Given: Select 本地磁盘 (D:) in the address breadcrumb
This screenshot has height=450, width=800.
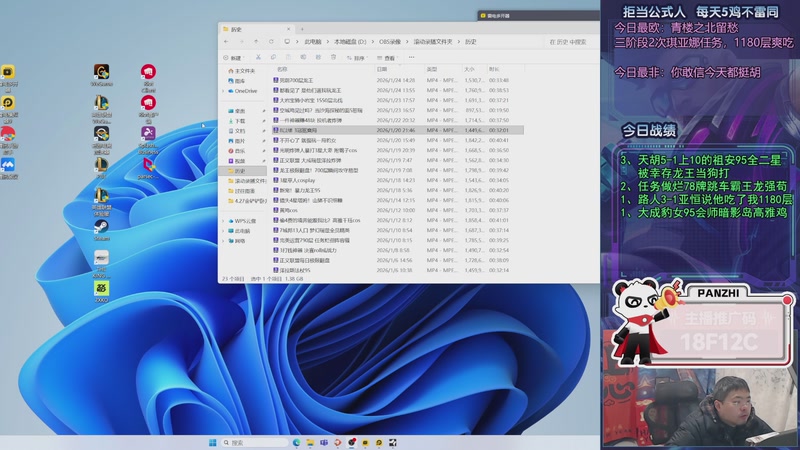Looking at the screenshot, I should (x=350, y=42).
